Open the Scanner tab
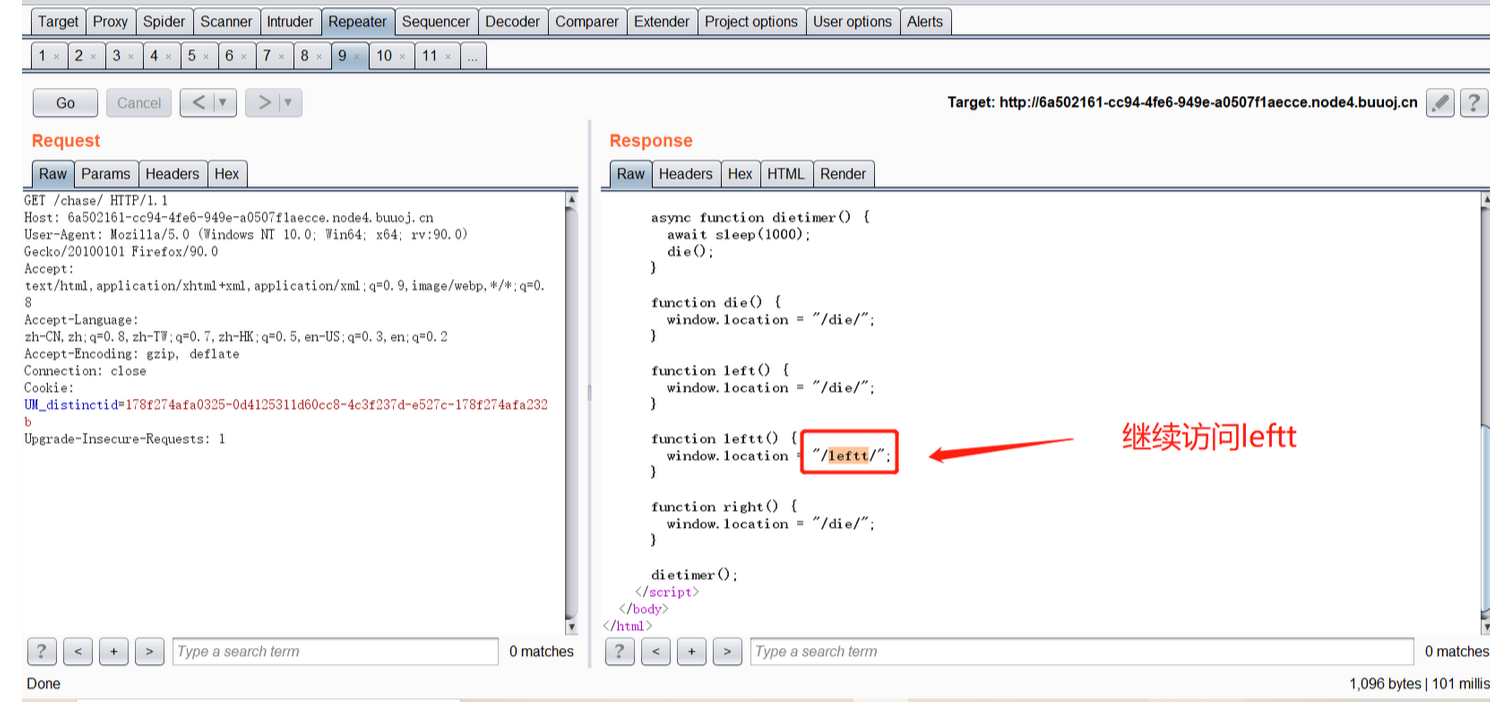The height and width of the screenshot is (702, 1490). [226, 21]
